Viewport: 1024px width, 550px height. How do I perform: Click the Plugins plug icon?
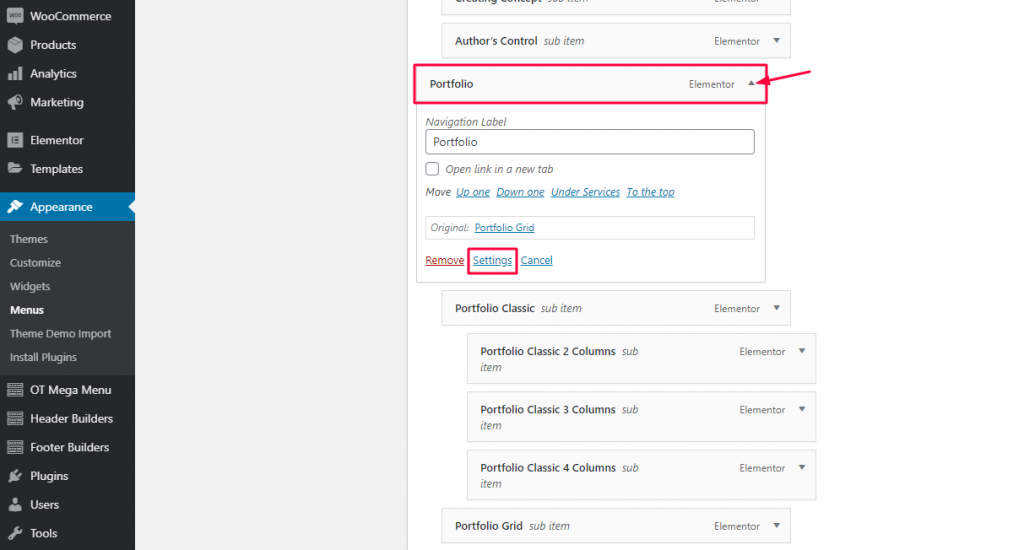point(15,476)
